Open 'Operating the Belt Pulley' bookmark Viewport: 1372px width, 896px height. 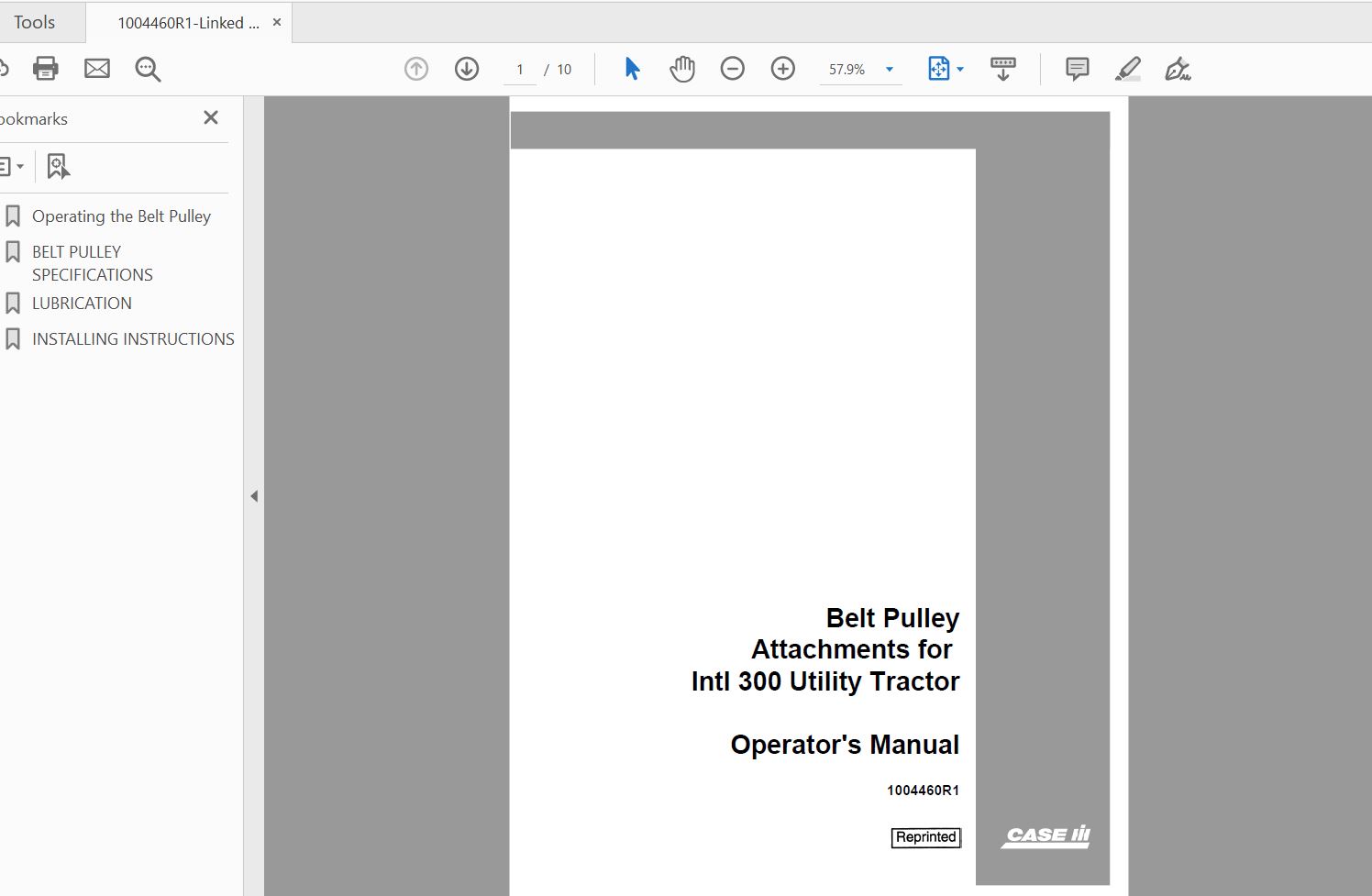coord(121,216)
